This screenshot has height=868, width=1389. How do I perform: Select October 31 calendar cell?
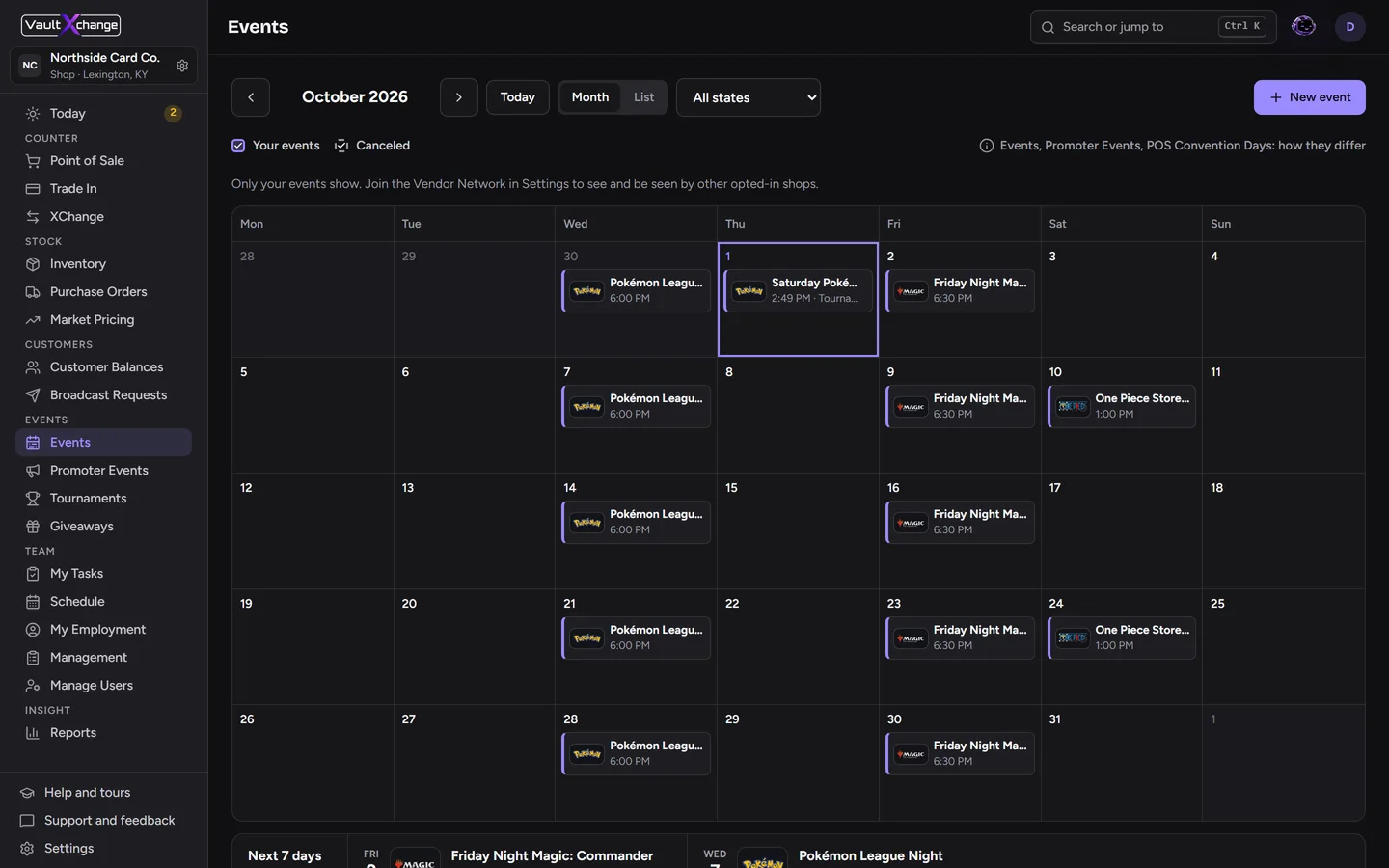pos(1121,763)
